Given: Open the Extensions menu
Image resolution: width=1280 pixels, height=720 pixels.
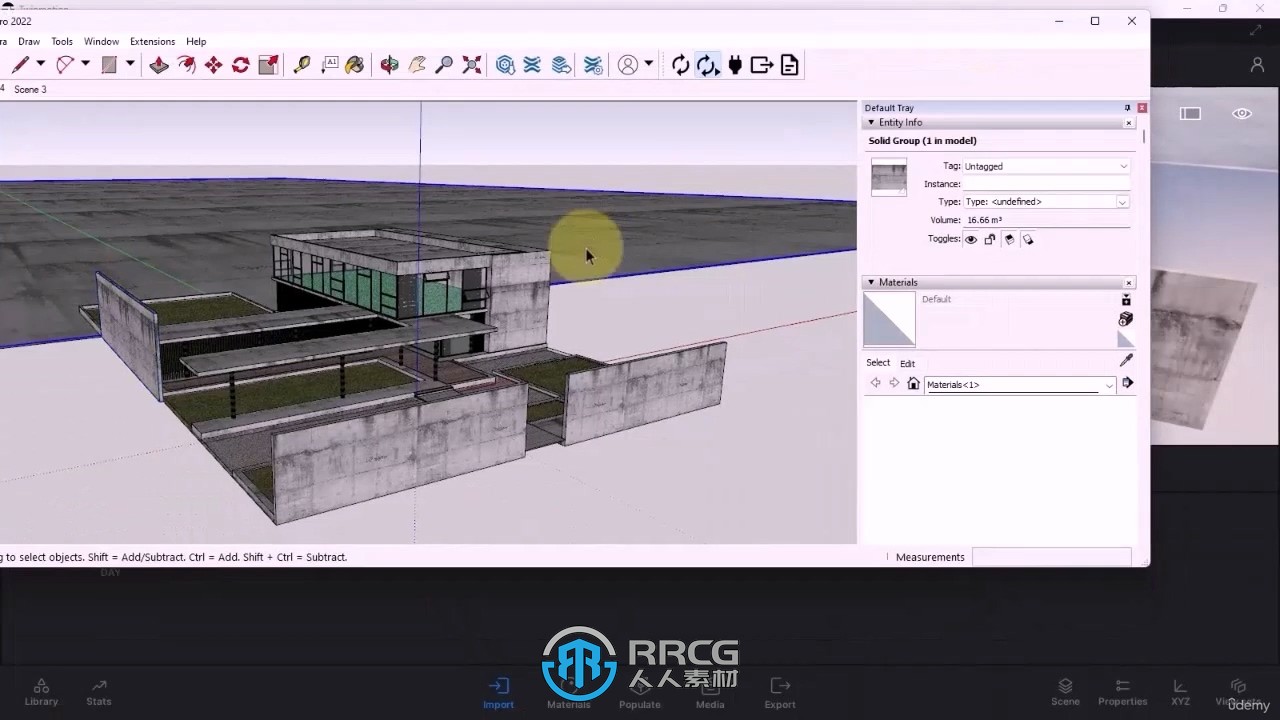Looking at the screenshot, I should (152, 41).
